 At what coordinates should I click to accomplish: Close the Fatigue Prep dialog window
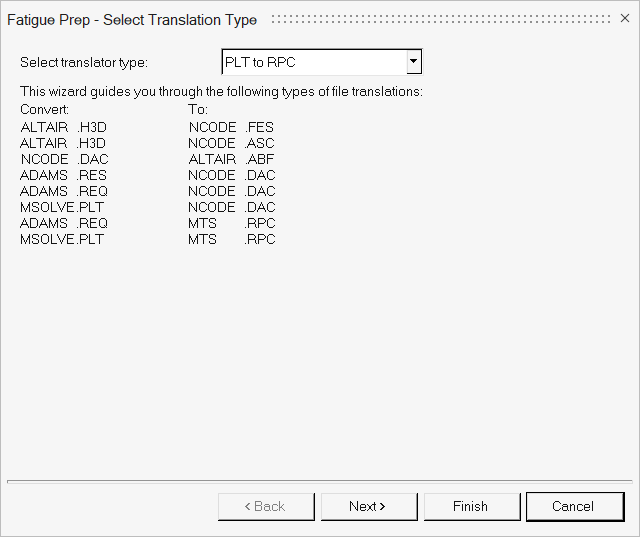click(x=625, y=19)
